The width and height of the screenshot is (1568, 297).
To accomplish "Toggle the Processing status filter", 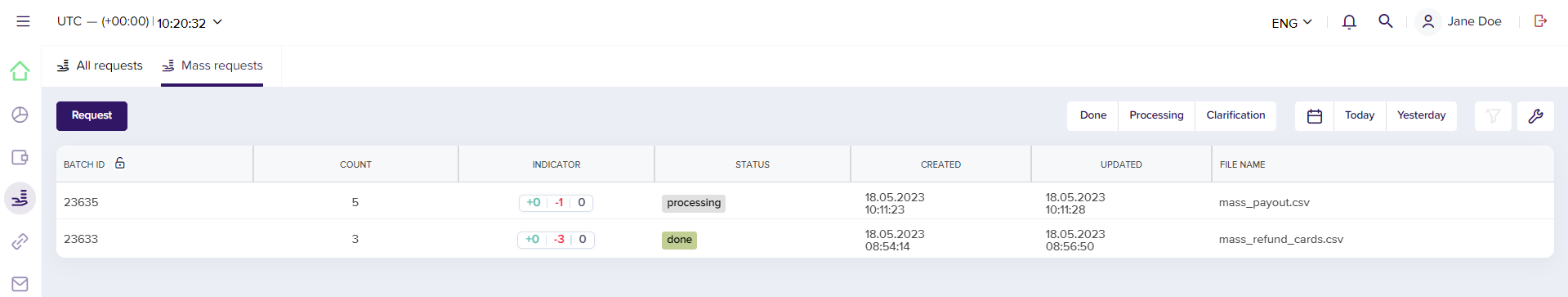I will pyautogui.click(x=1156, y=115).
